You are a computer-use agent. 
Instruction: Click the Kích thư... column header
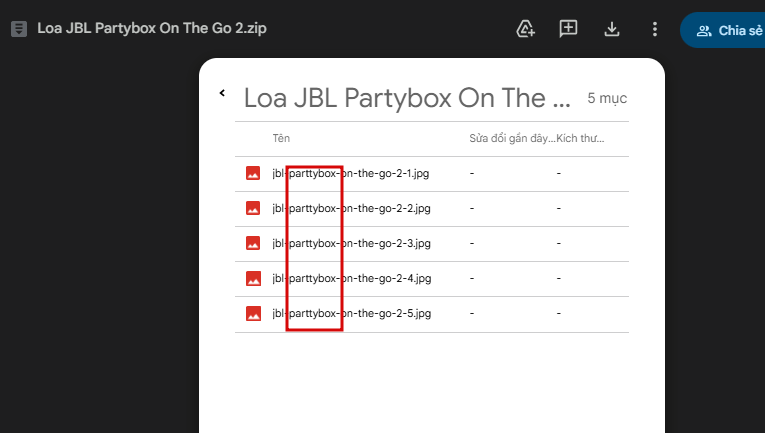[580, 138]
